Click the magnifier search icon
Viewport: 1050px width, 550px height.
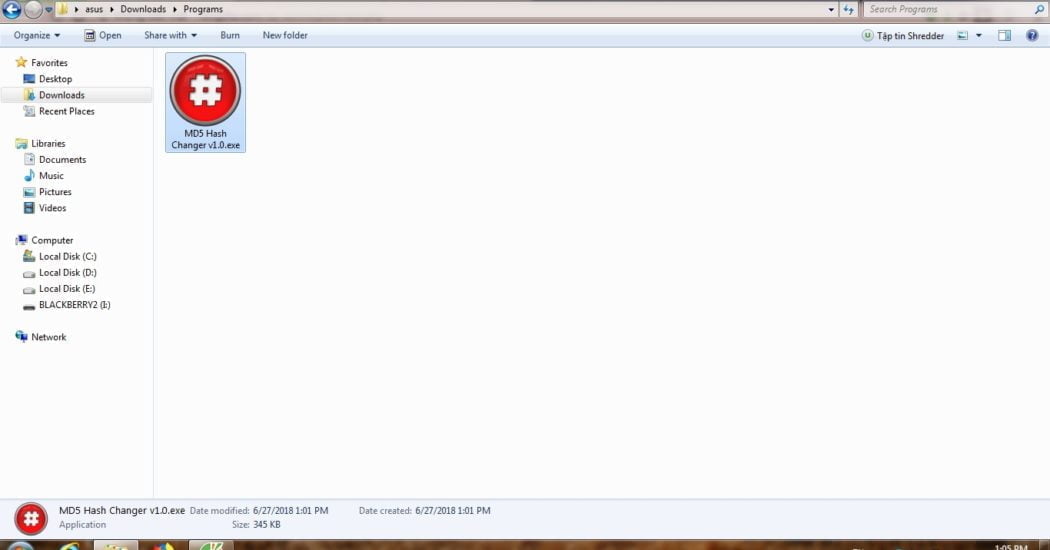coord(1039,9)
